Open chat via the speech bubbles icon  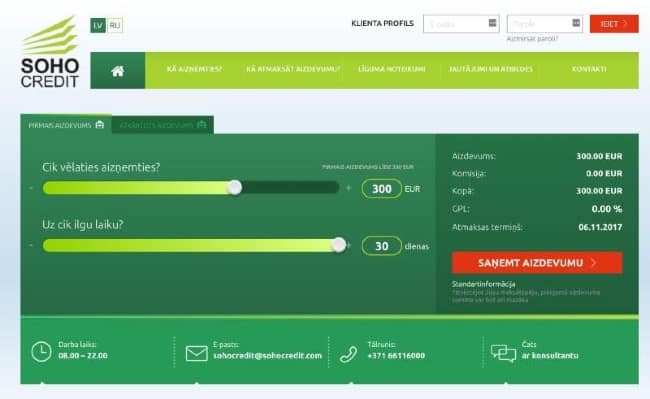pos(503,353)
